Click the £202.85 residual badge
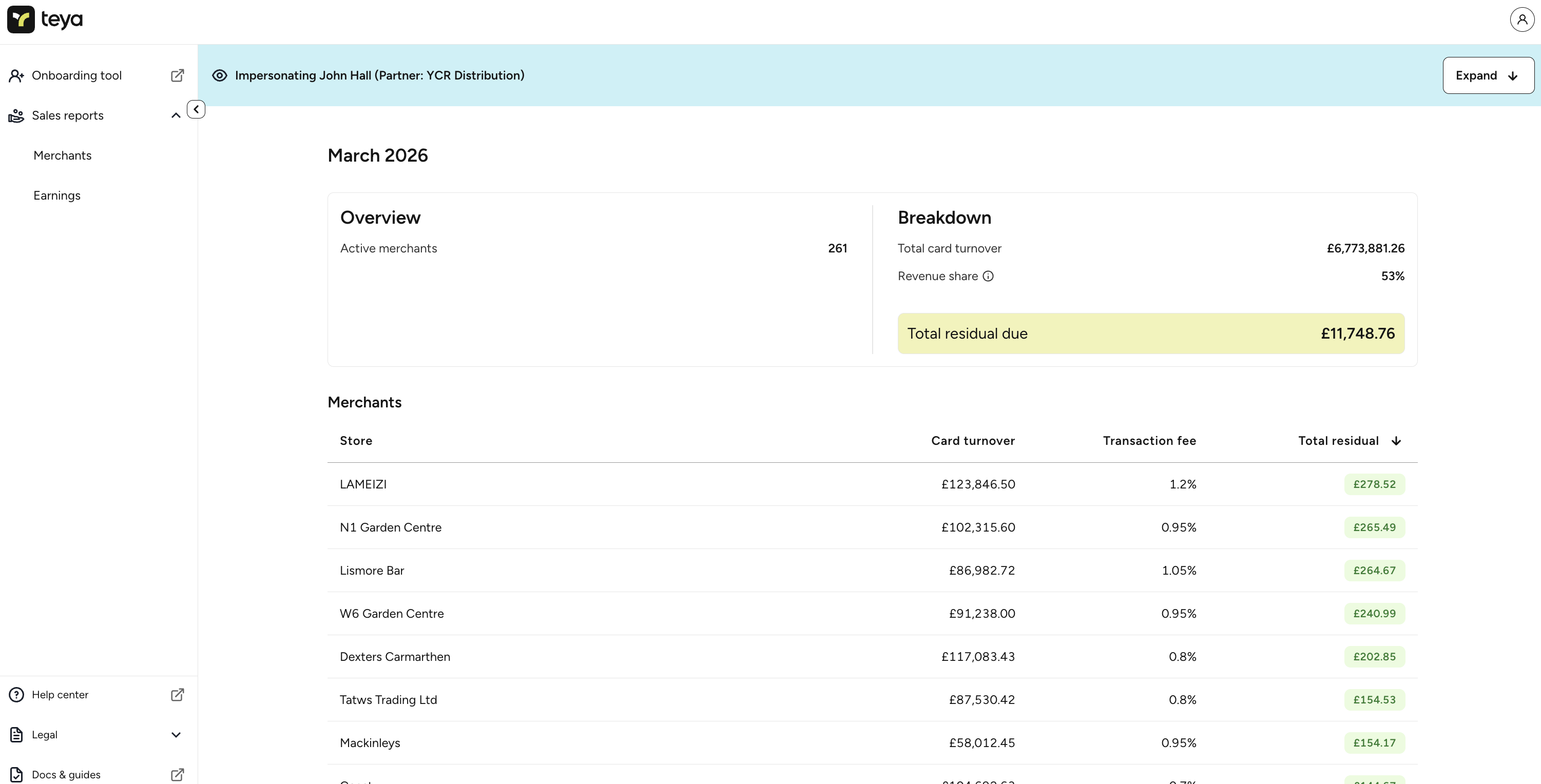Screen dimensions: 1541x784 click(1374, 657)
